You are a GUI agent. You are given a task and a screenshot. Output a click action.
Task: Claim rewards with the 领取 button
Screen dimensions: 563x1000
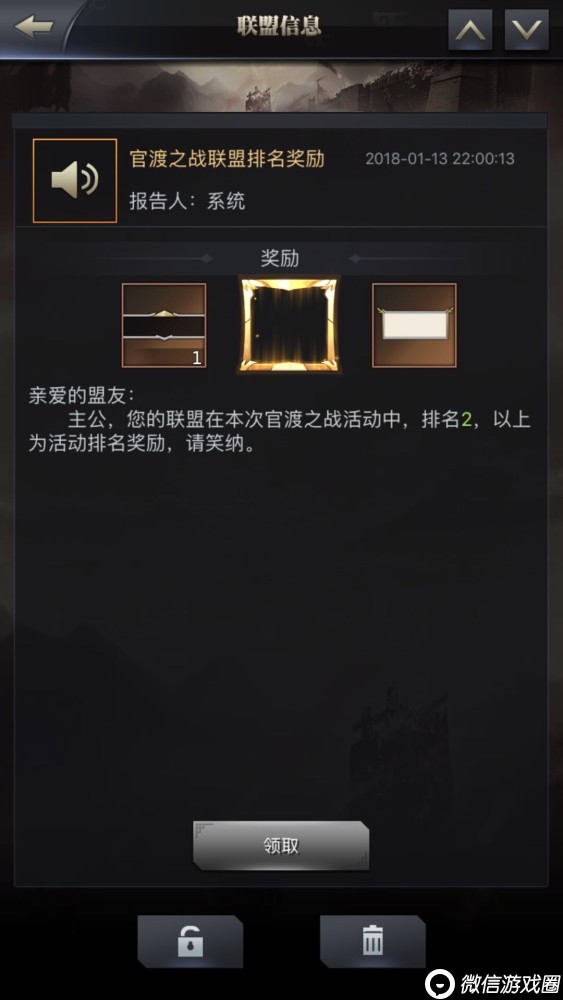[281, 846]
